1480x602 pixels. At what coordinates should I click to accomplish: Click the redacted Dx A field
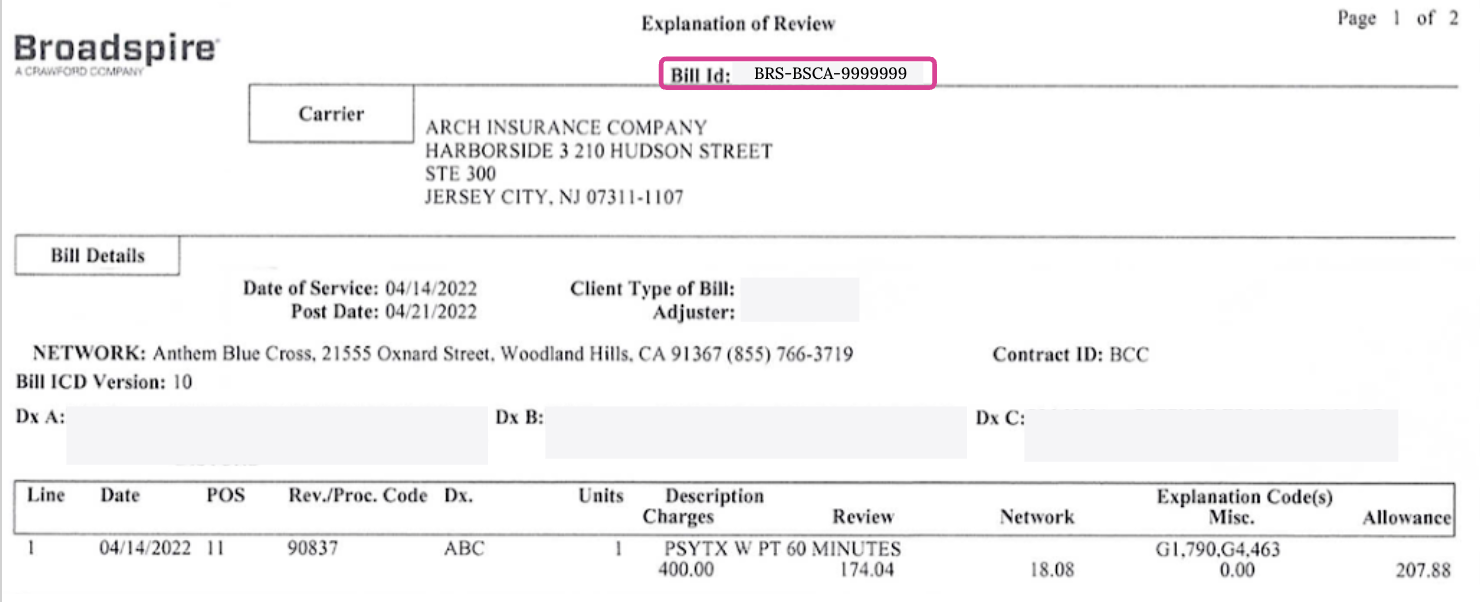(x=277, y=435)
